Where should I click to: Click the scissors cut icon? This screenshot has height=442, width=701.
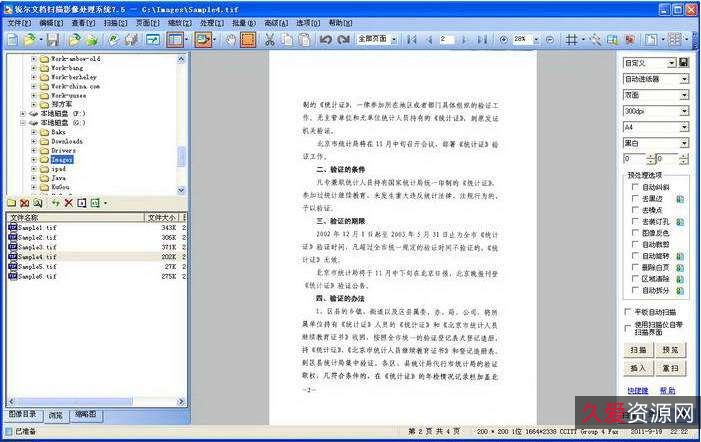coord(270,40)
